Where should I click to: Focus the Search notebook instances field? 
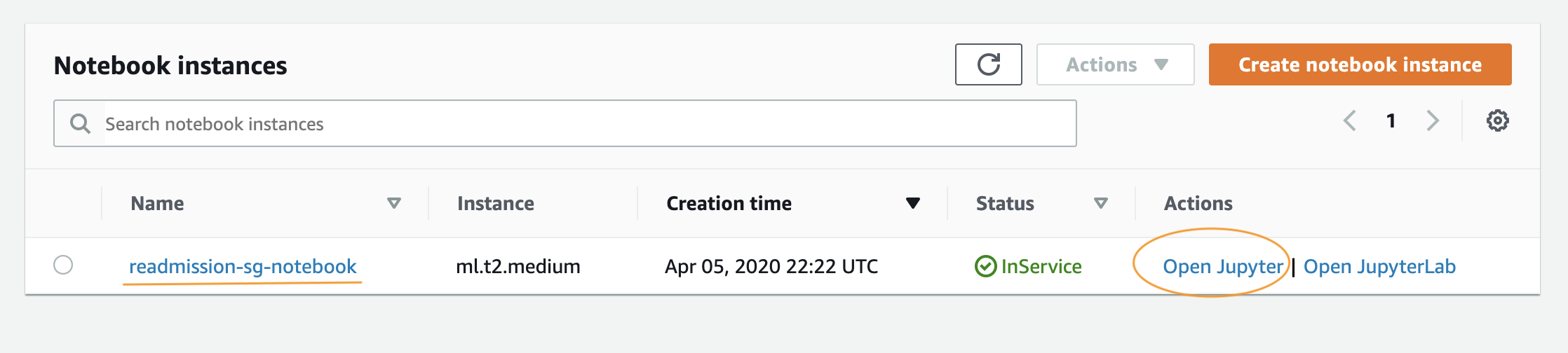pyautogui.click(x=565, y=123)
